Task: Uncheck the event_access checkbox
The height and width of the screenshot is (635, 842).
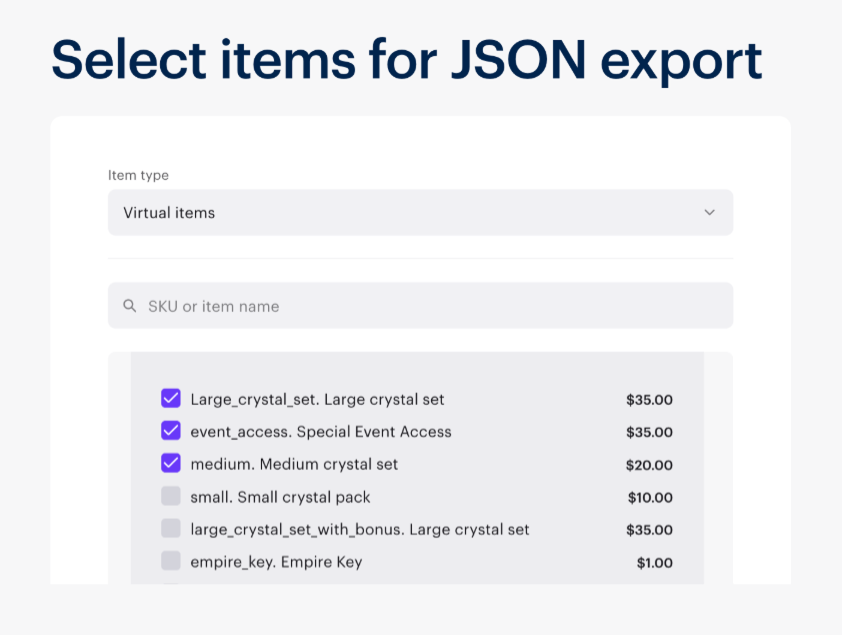Action: coord(171,432)
